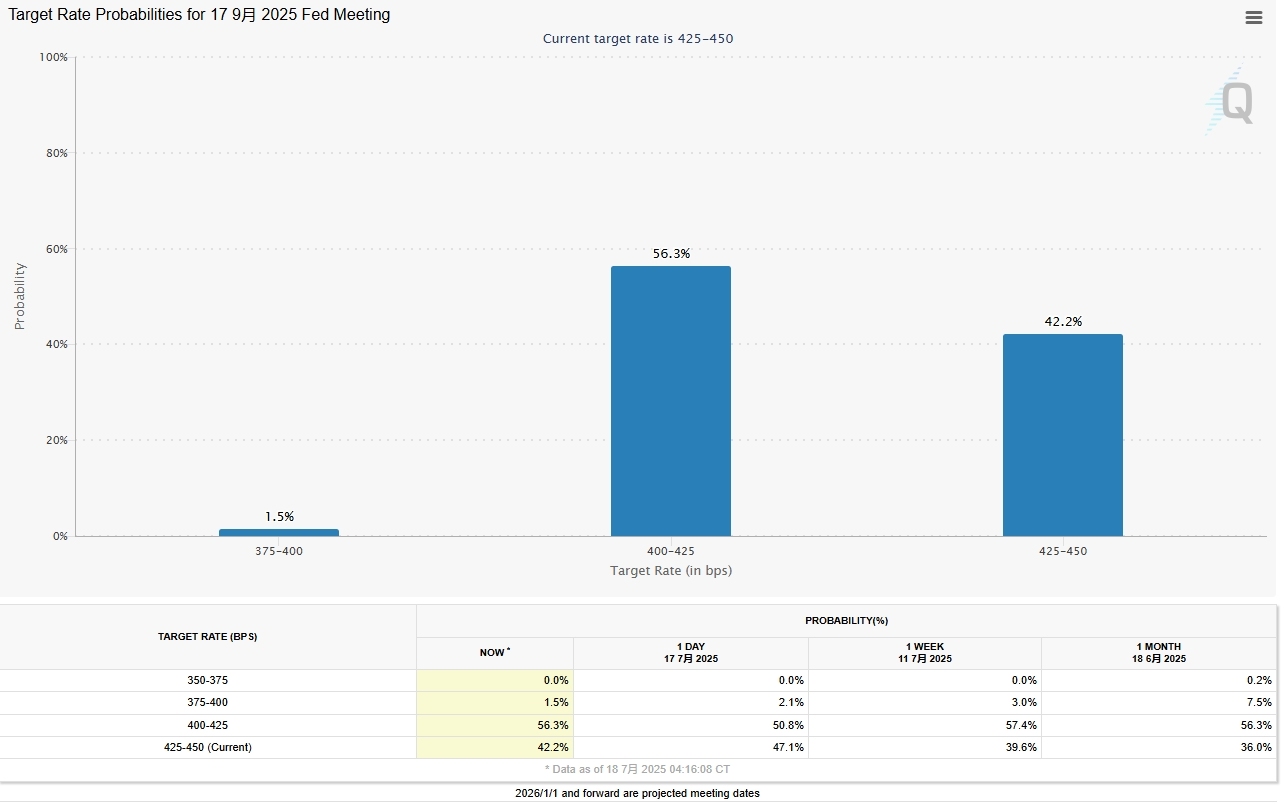This screenshot has height=804, width=1285.
Task: Click the NOW value 1.5% in the 375-400 row
Action: [556, 703]
